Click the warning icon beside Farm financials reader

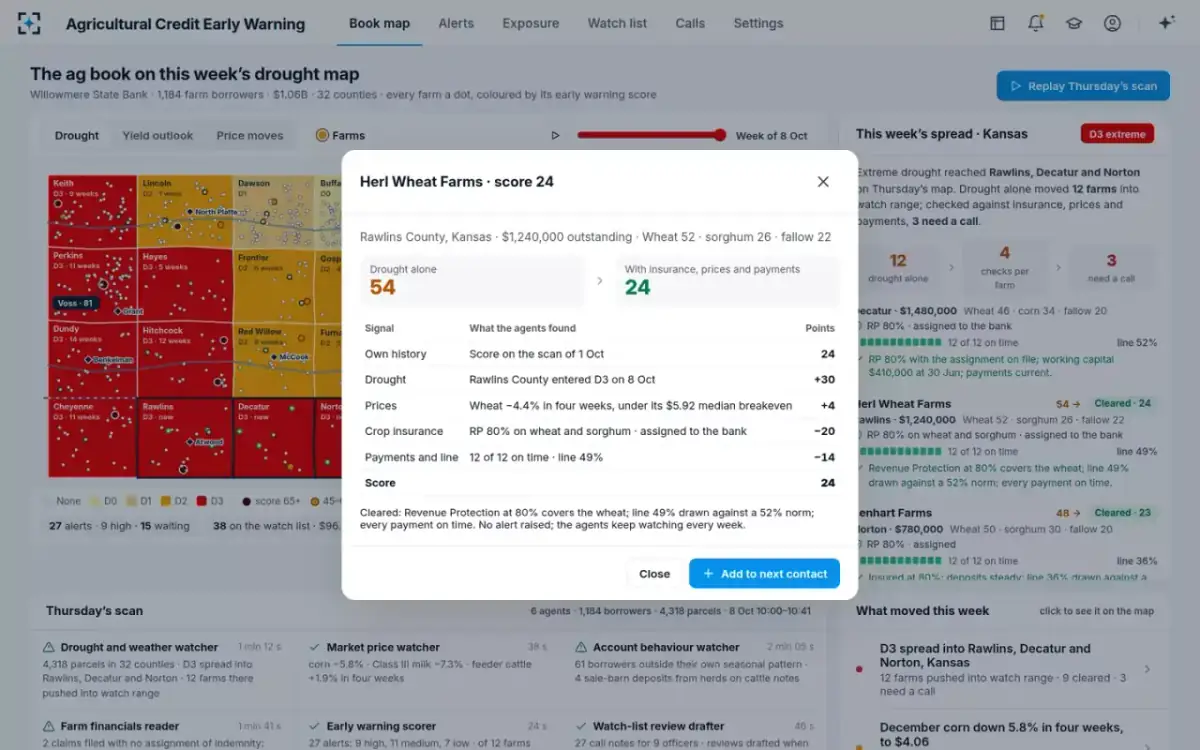tap(49, 726)
